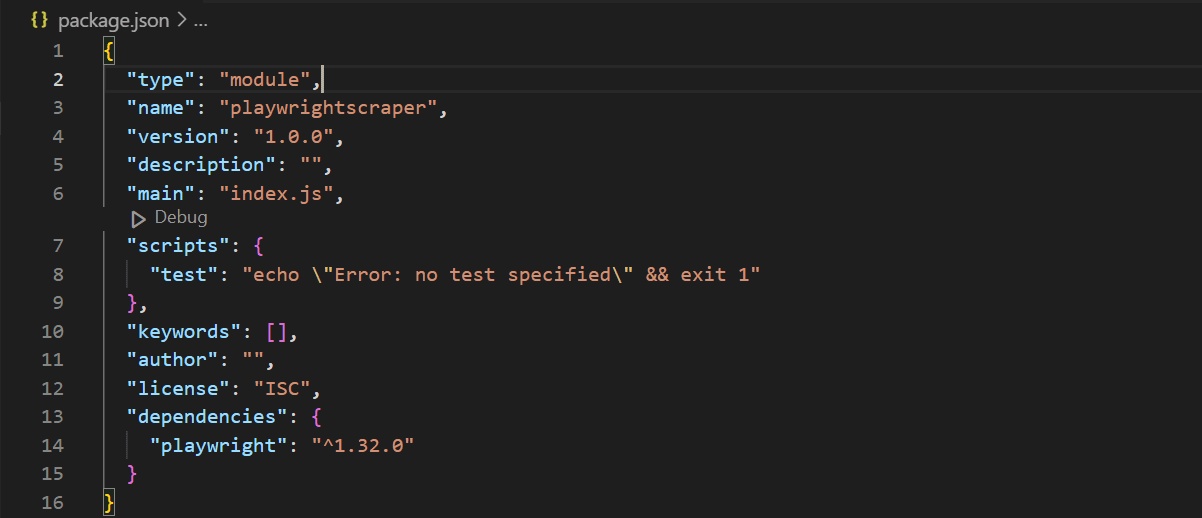
Task: Click the "playwrightscraper" name value
Action: click(328, 107)
